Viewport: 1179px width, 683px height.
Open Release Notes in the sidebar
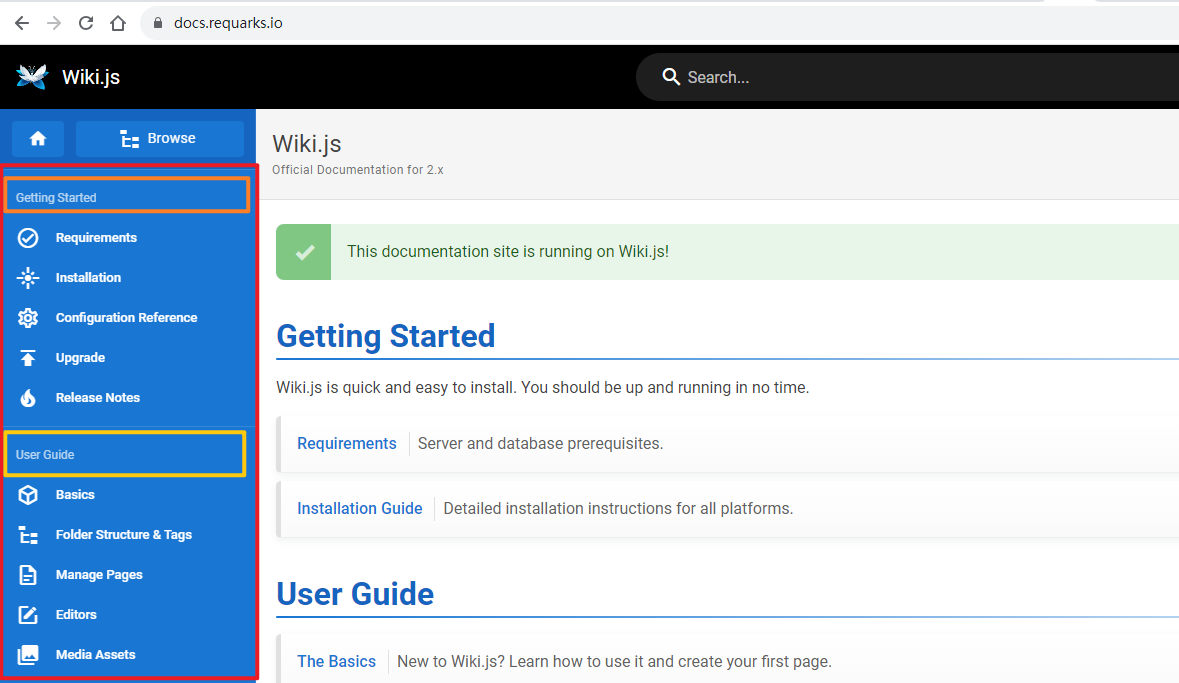(x=98, y=398)
